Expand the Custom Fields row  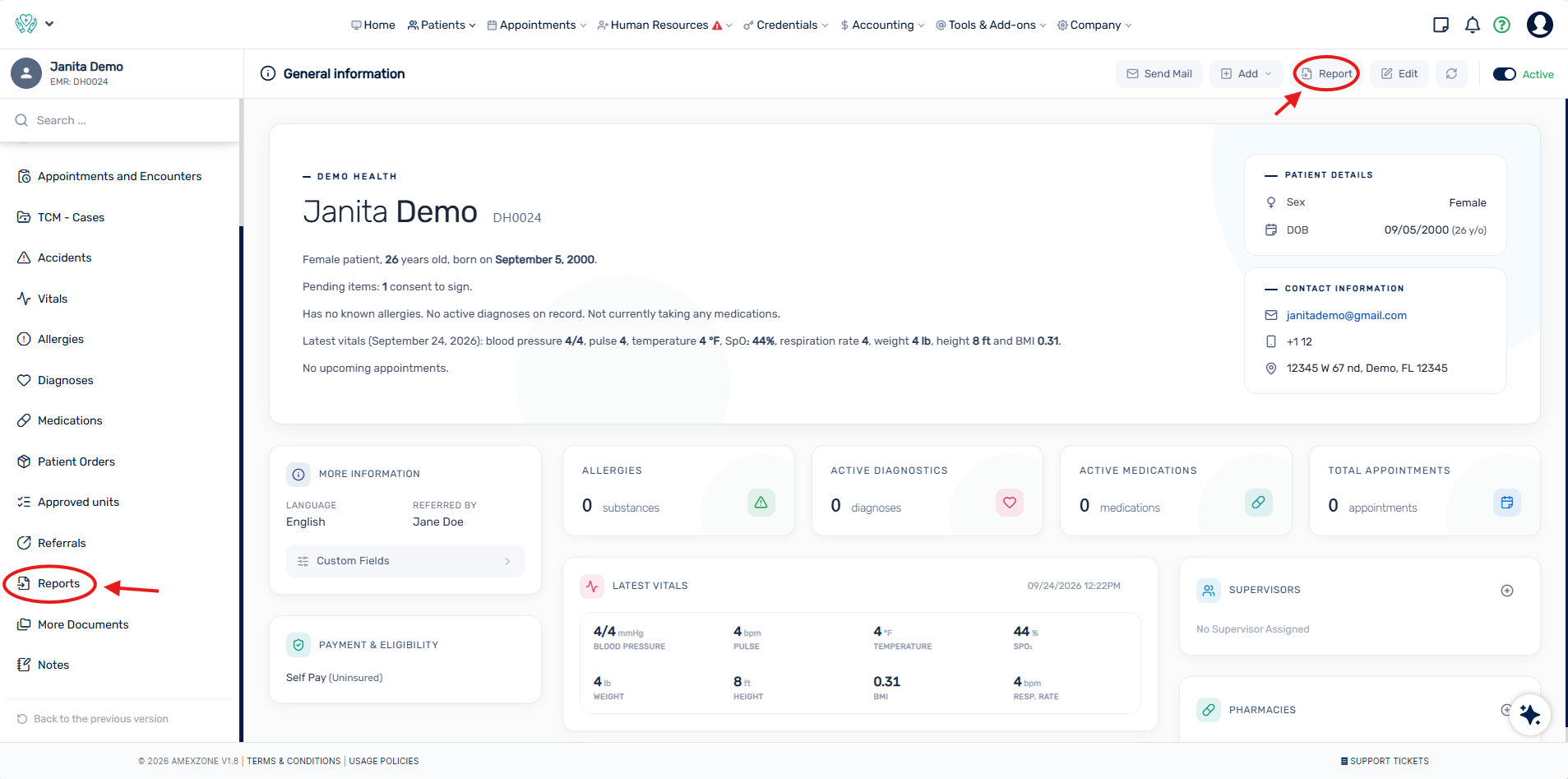(x=405, y=561)
